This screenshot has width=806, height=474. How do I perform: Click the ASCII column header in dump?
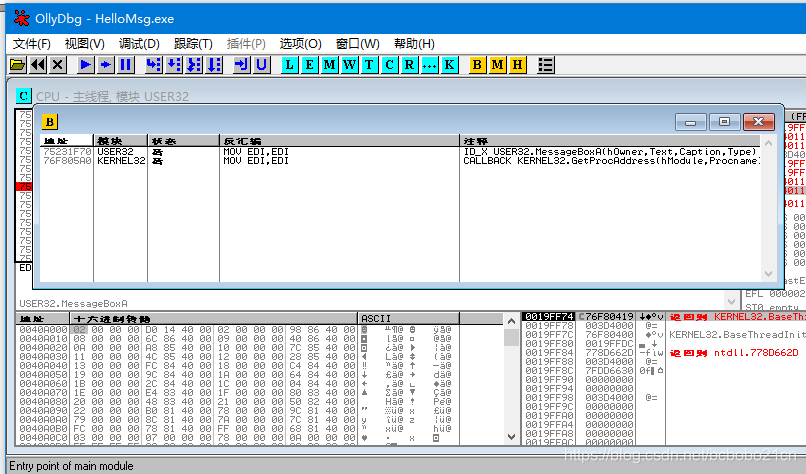pyautogui.click(x=409, y=319)
